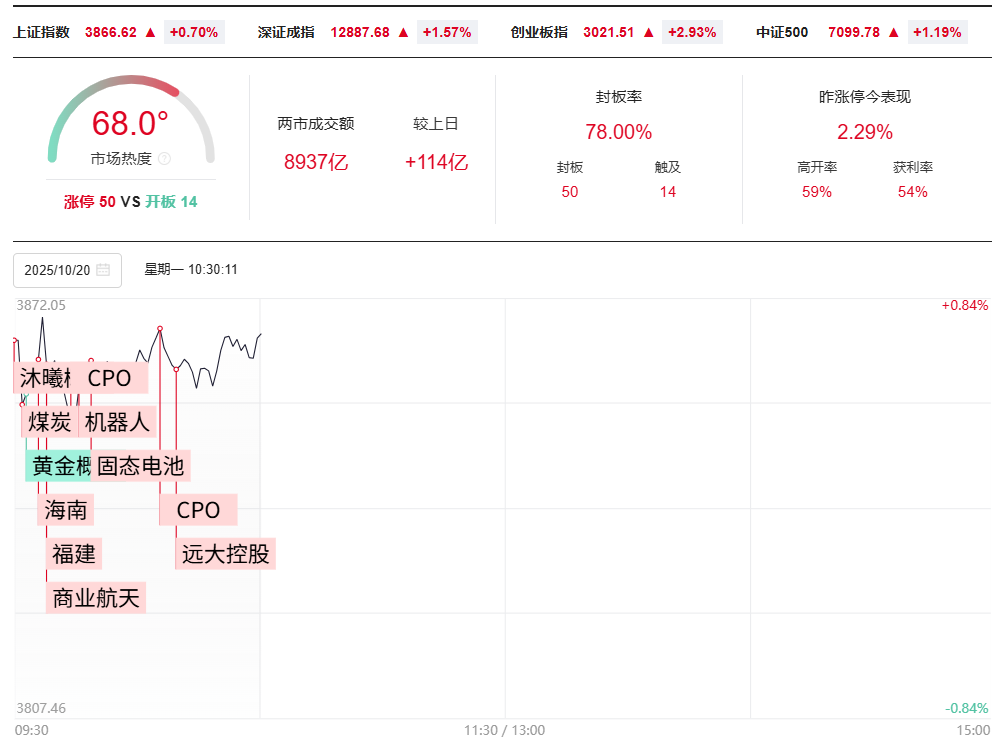Click the up arrow next to 深证成指 value

404,32
